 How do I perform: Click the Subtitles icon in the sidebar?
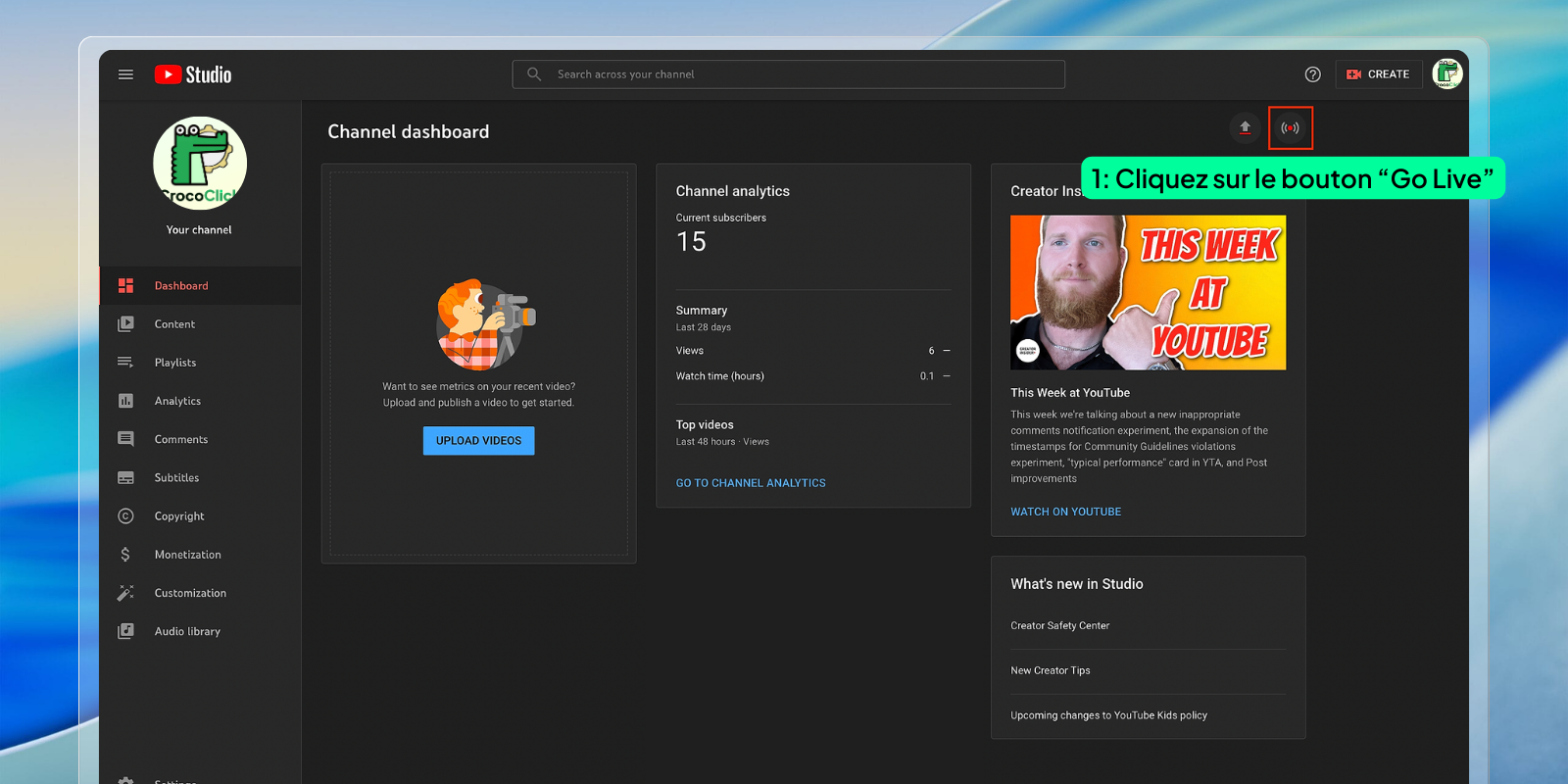[x=125, y=478]
